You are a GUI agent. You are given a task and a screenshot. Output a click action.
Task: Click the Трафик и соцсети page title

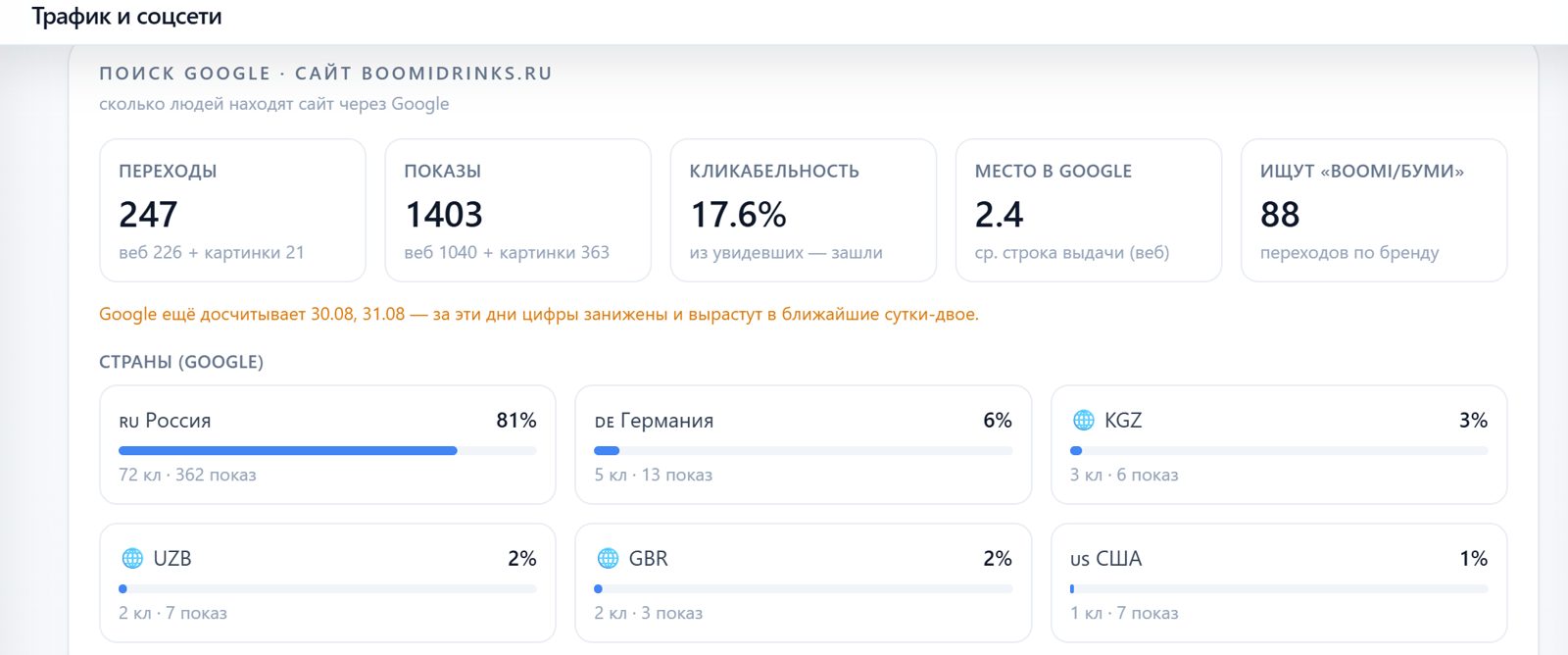tap(126, 17)
